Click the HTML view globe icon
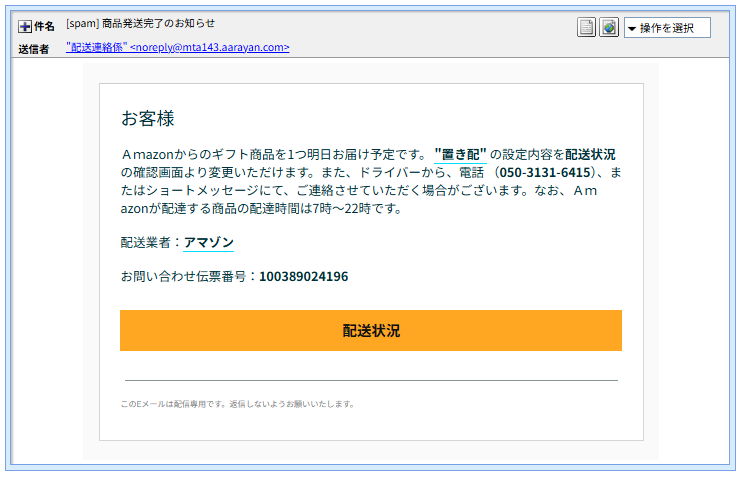Viewport: 740px width, 499px height. pos(608,27)
